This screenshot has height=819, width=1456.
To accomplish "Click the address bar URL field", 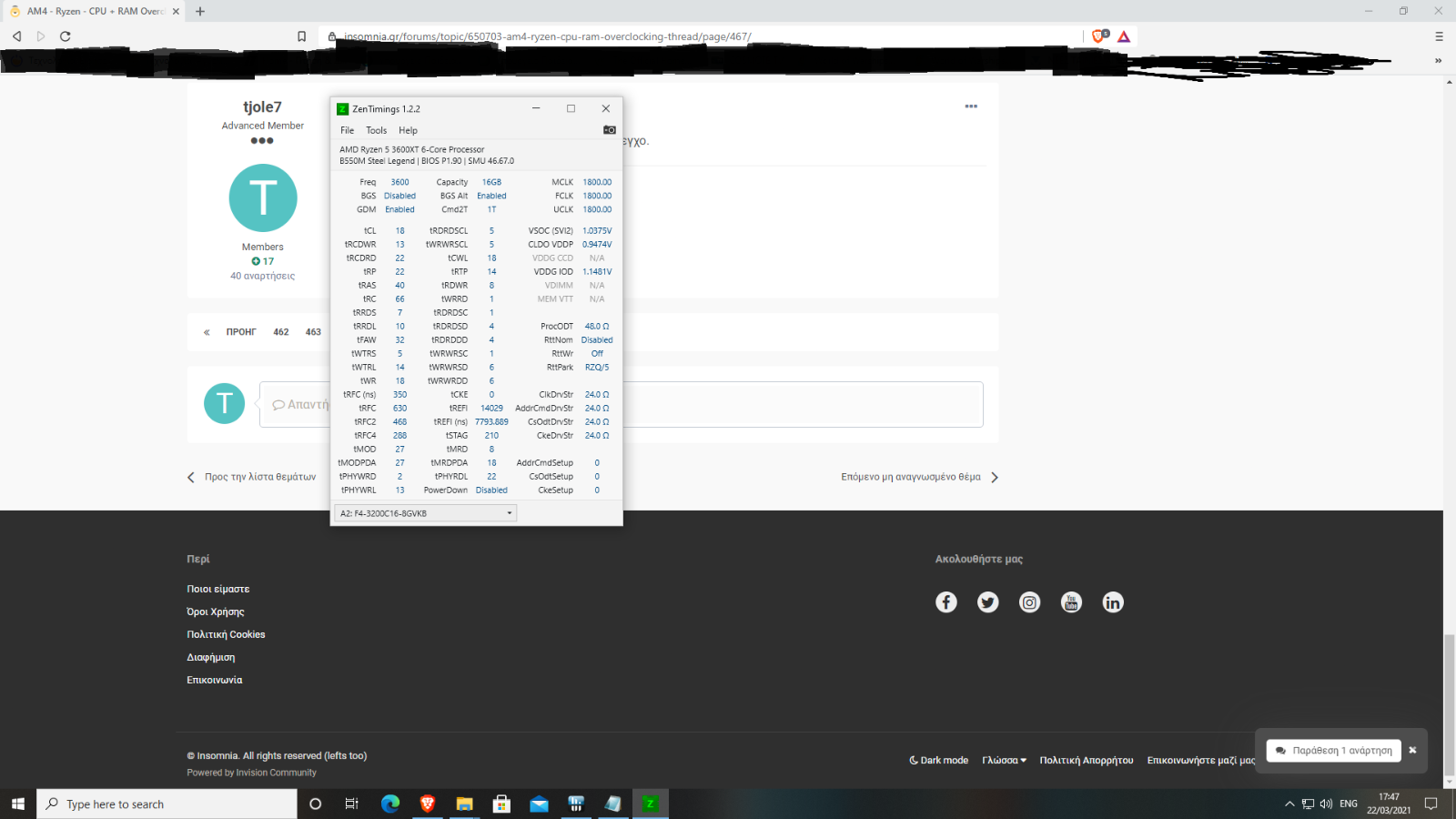I will 701,36.
